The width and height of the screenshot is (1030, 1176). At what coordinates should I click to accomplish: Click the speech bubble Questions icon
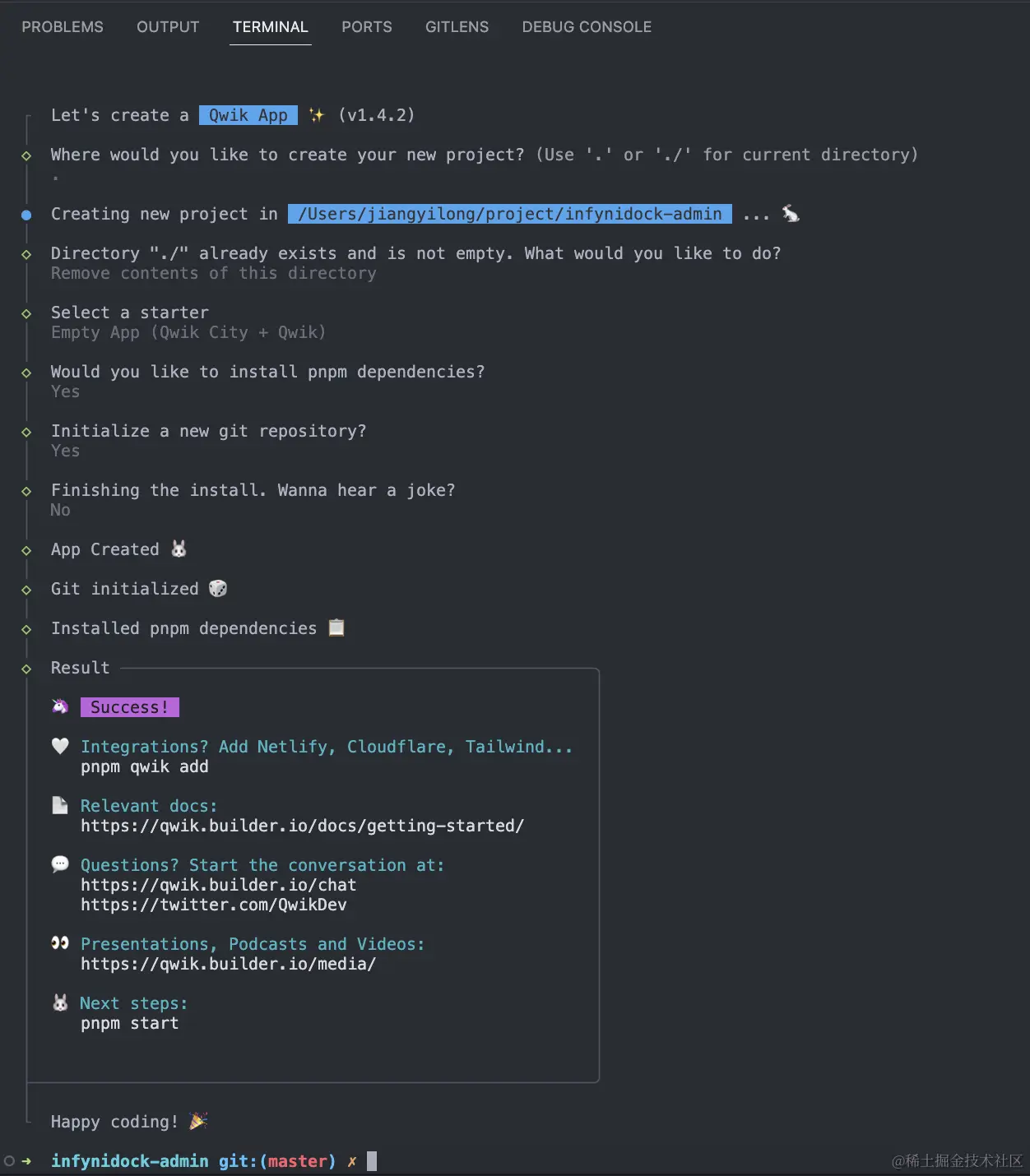click(60, 864)
